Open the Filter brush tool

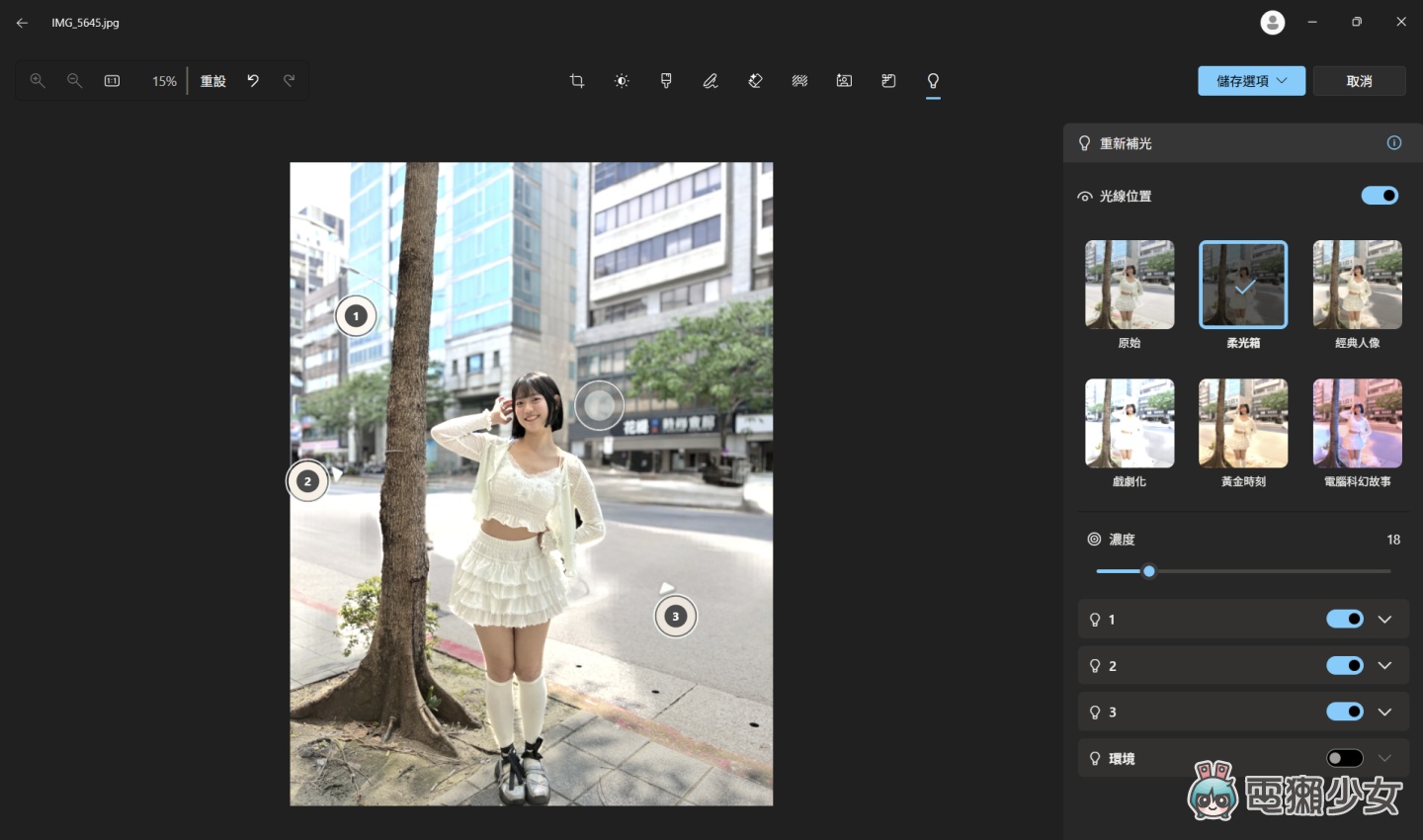click(666, 81)
